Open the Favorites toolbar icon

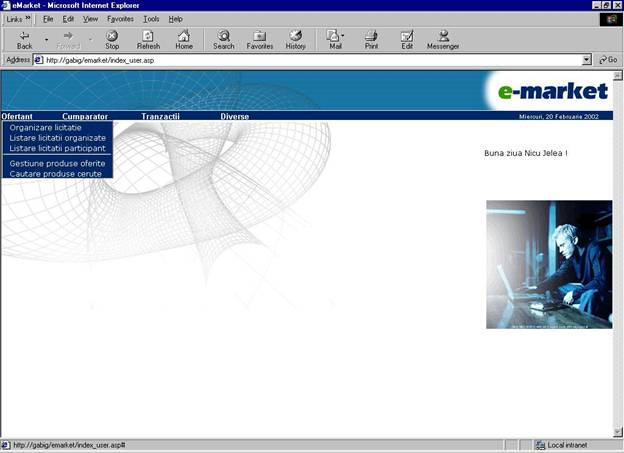click(x=259, y=35)
